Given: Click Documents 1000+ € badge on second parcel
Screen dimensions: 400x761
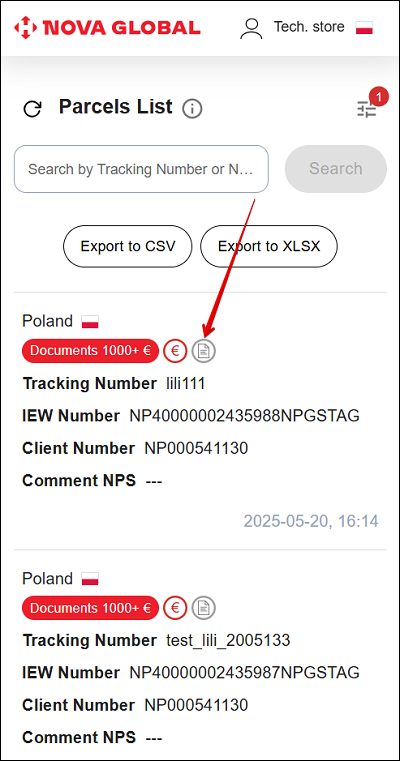Looking at the screenshot, I should (x=90, y=608).
